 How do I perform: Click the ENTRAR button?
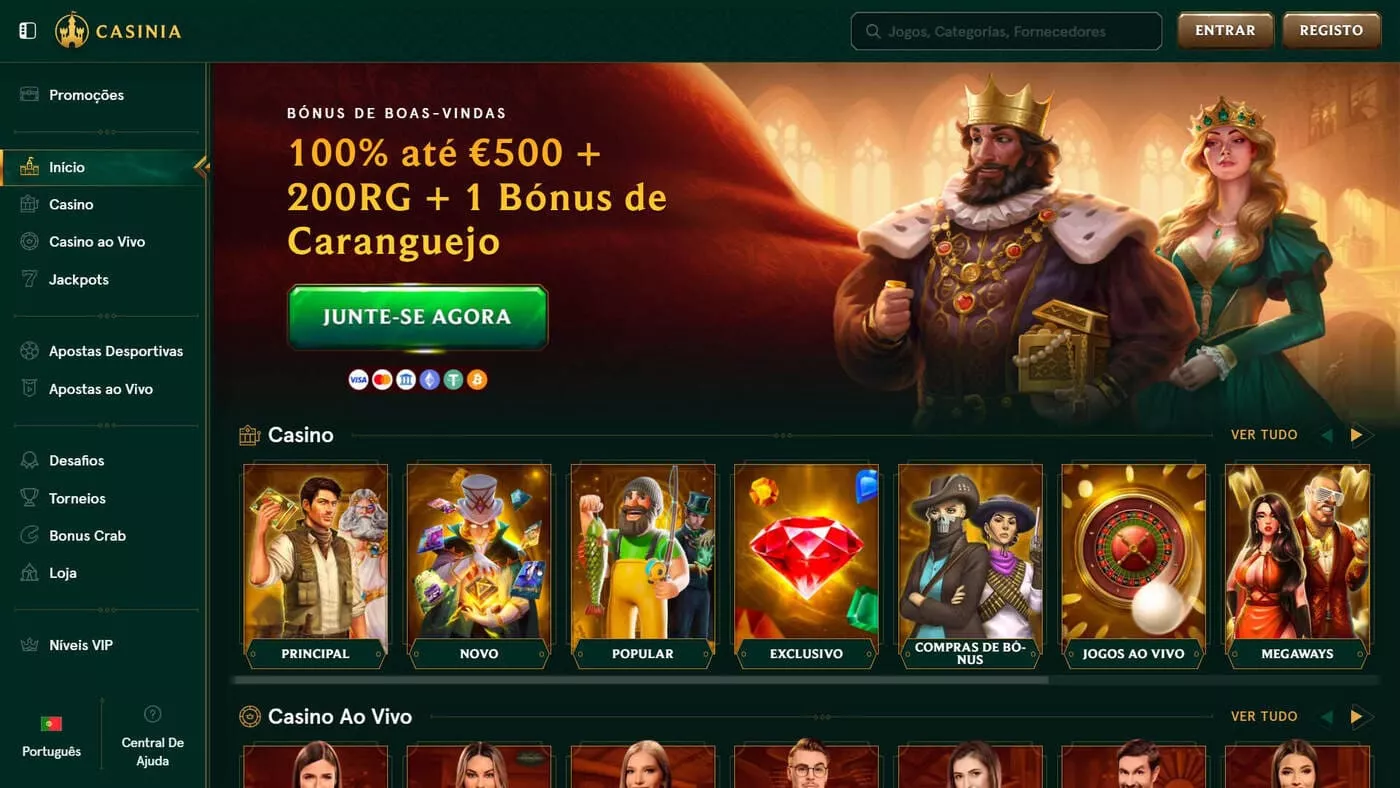click(1225, 31)
